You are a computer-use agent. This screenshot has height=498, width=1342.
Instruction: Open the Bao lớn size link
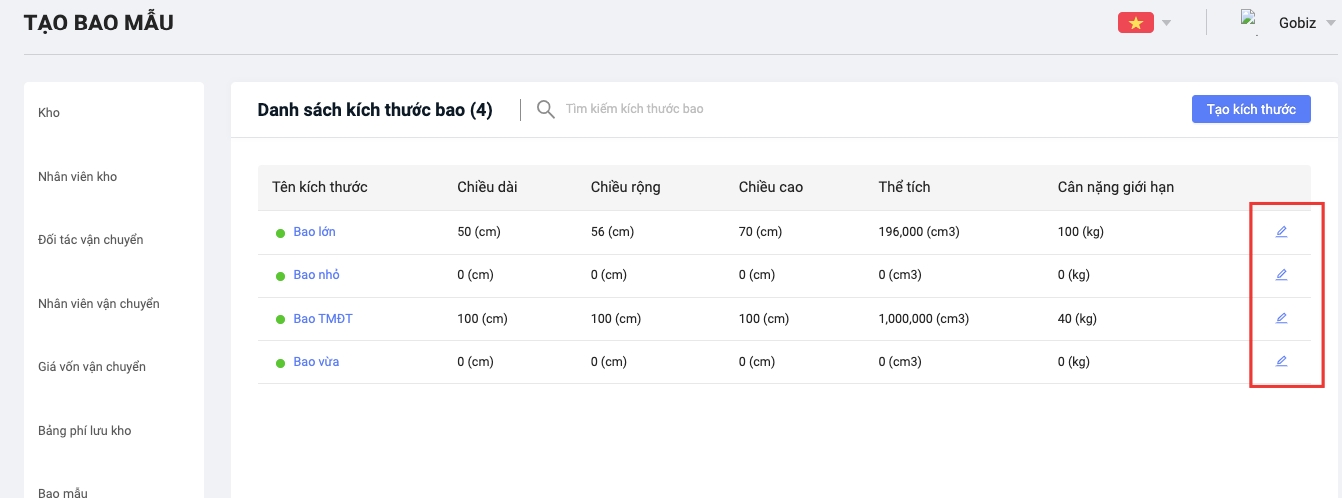pos(314,232)
